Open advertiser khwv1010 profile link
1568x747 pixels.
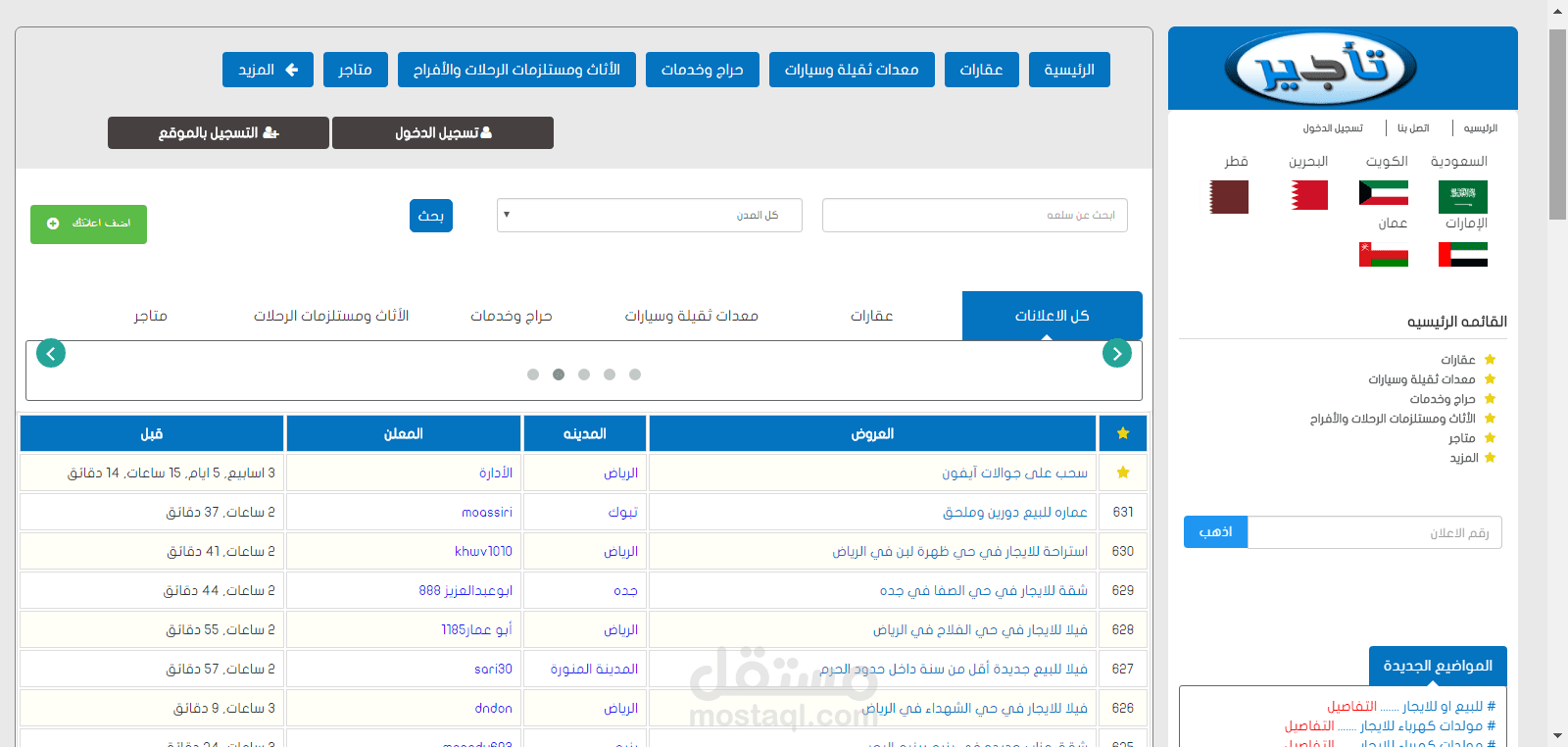pos(483,551)
